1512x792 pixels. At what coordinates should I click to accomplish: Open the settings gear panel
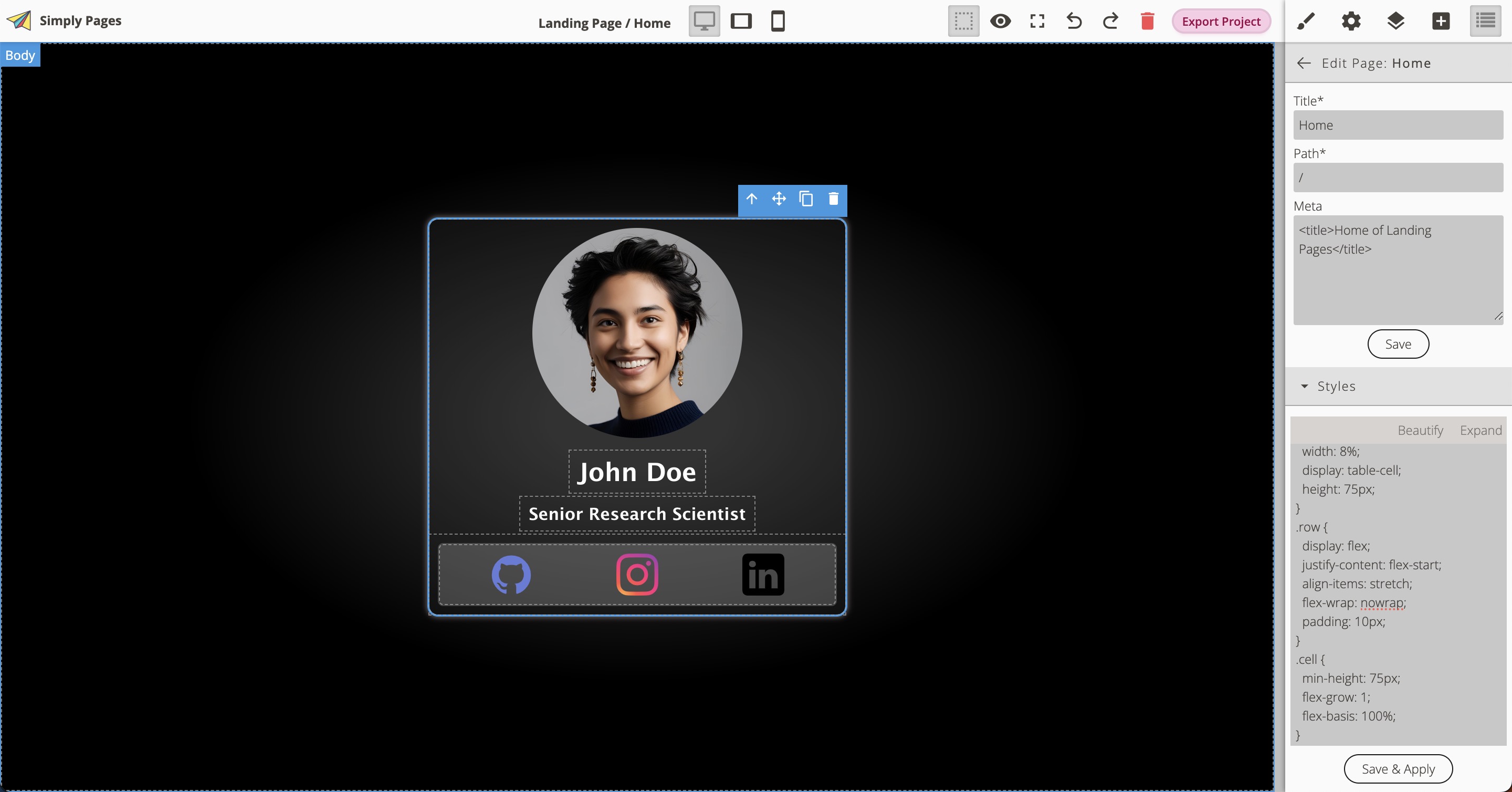(1351, 21)
